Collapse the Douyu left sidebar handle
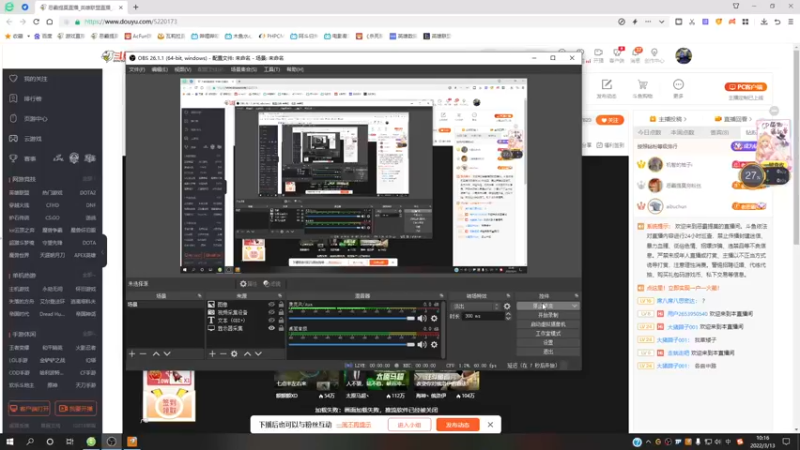 (x=104, y=251)
